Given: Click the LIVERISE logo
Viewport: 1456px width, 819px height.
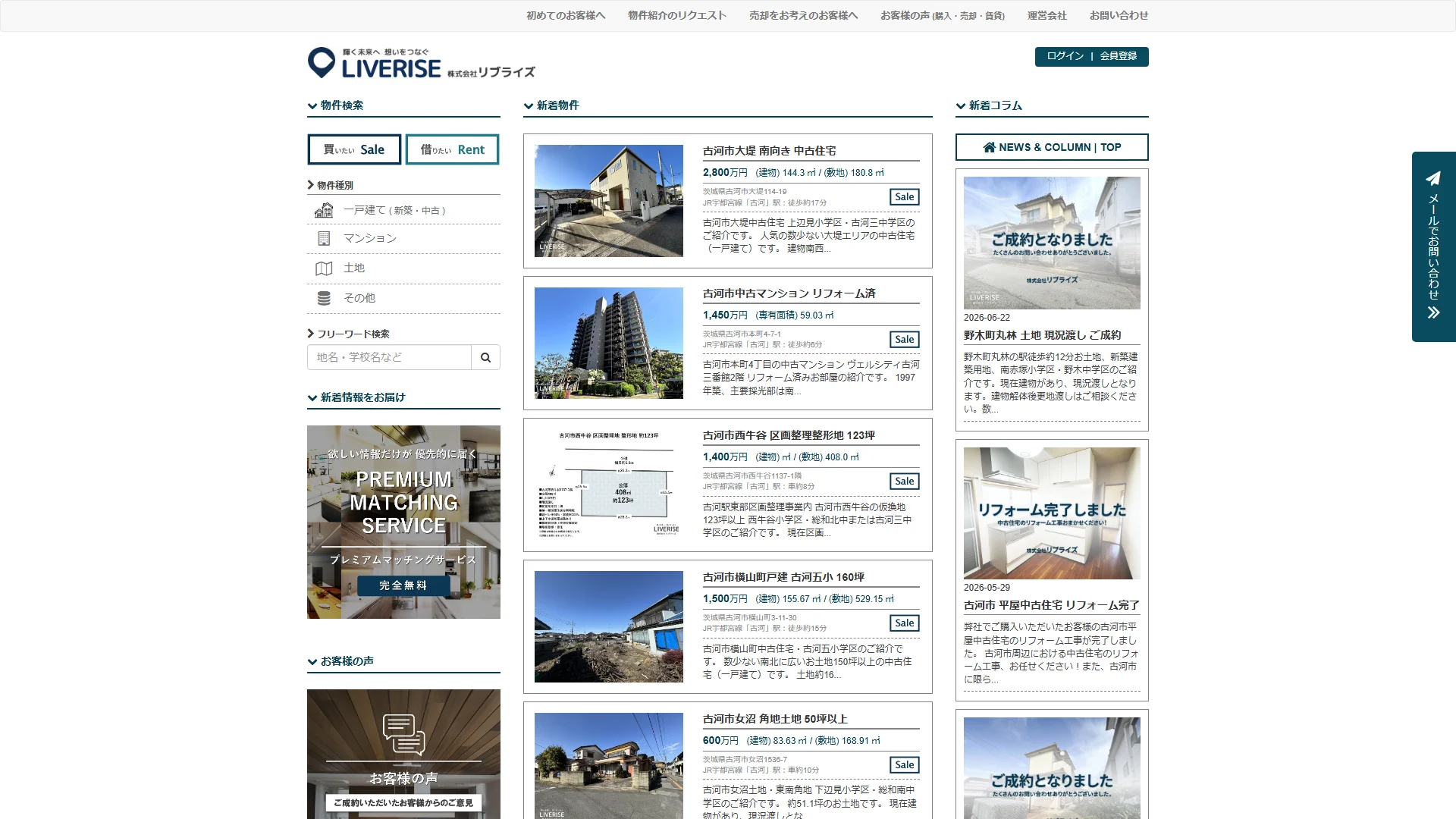Looking at the screenshot, I should [421, 64].
